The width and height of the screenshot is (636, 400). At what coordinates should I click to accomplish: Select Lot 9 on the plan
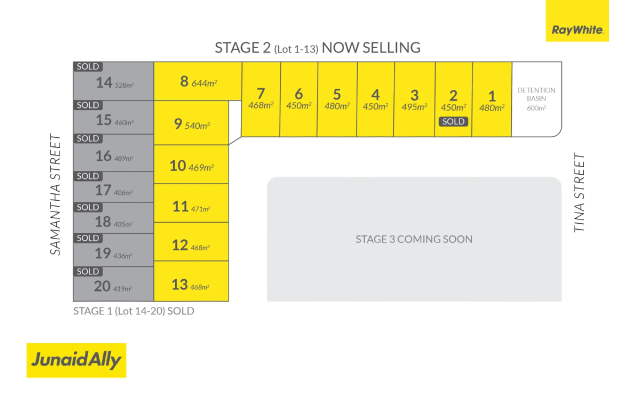click(x=190, y=124)
